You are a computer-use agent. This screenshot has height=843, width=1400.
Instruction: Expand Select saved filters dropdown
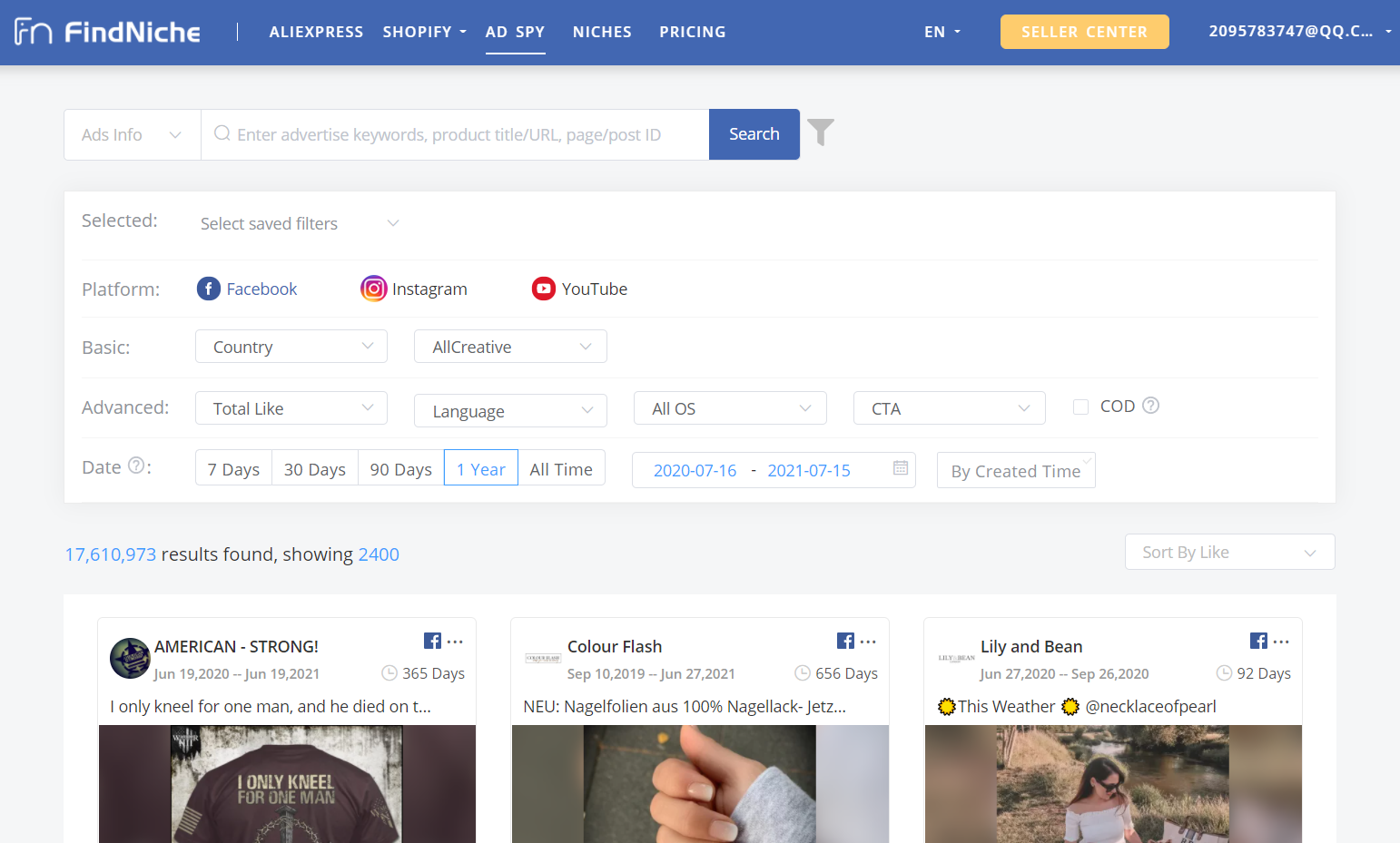click(300, 223)
